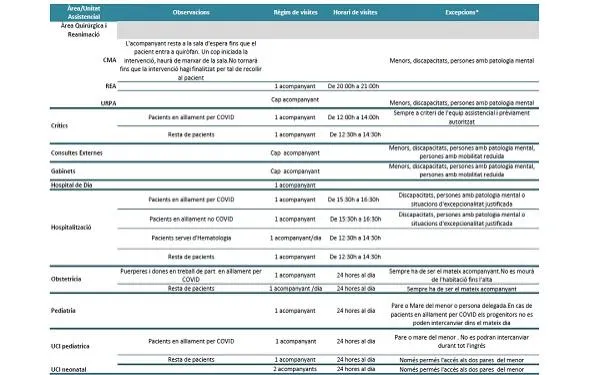600x375 pixels.
Task: Click the 'Règim de visites' column header
Action: [295, 12]
